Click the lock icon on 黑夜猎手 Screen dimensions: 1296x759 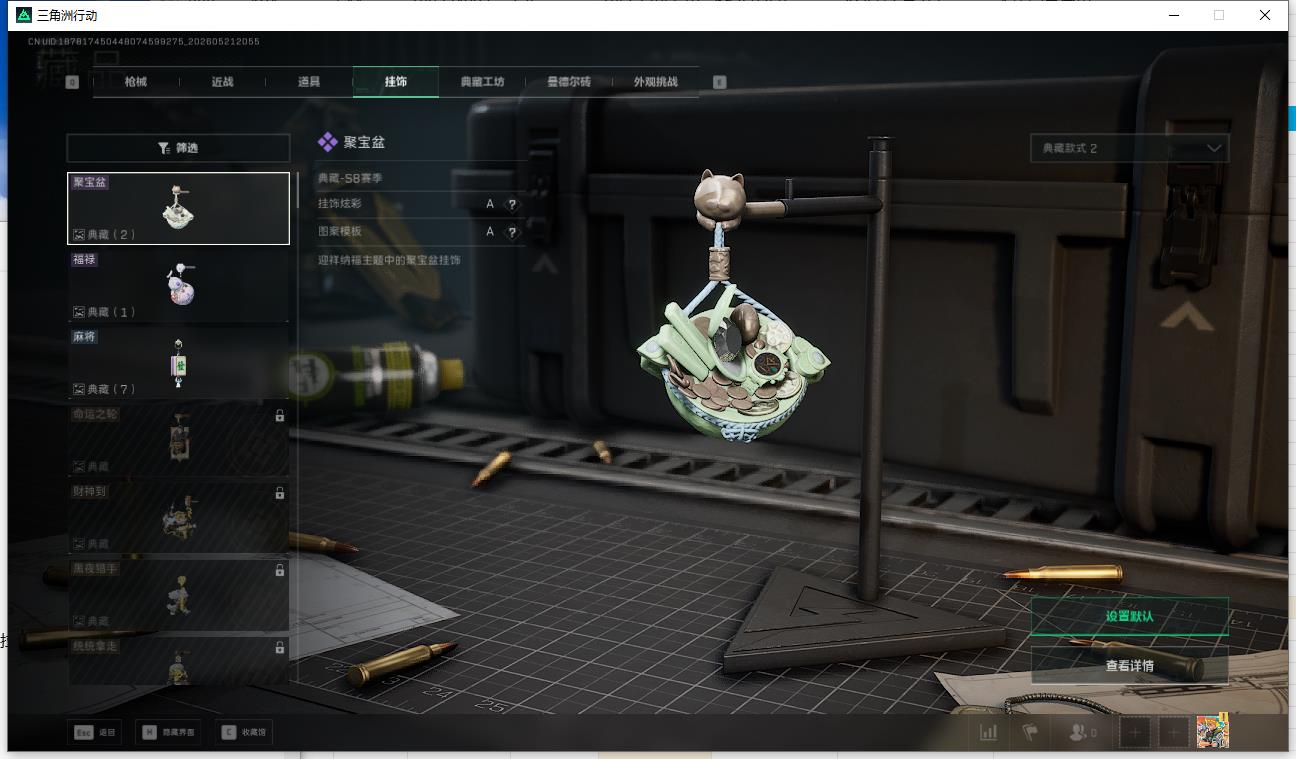pos(280,570)
